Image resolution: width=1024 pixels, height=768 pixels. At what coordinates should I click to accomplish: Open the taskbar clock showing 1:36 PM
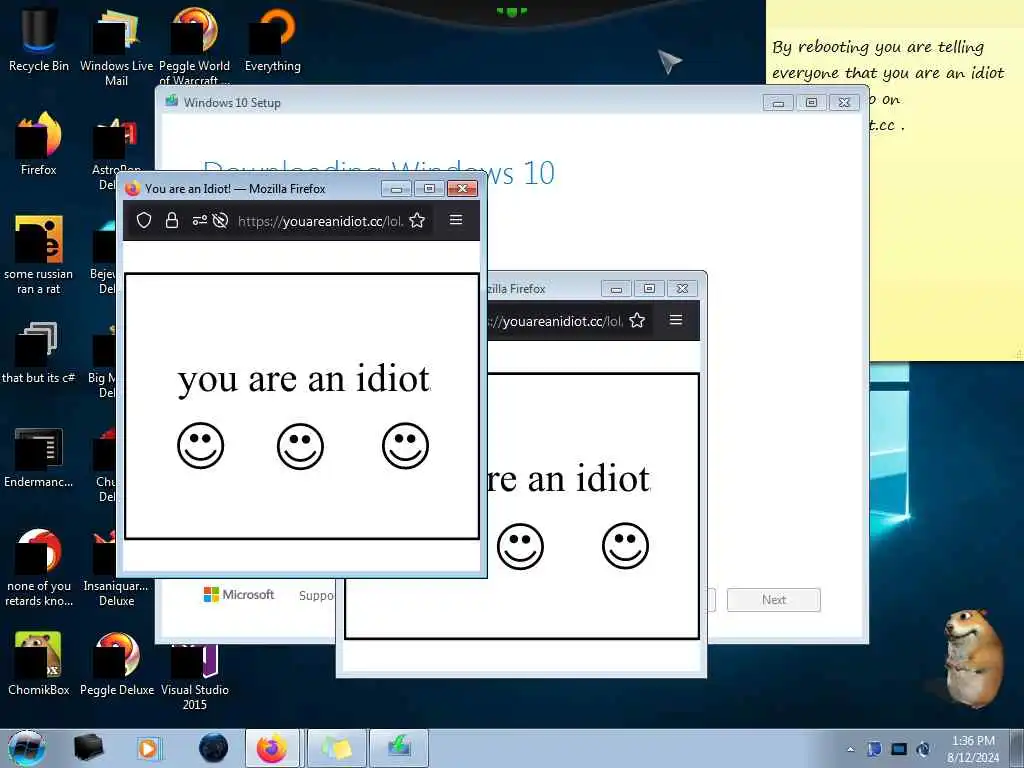point(973,748)
